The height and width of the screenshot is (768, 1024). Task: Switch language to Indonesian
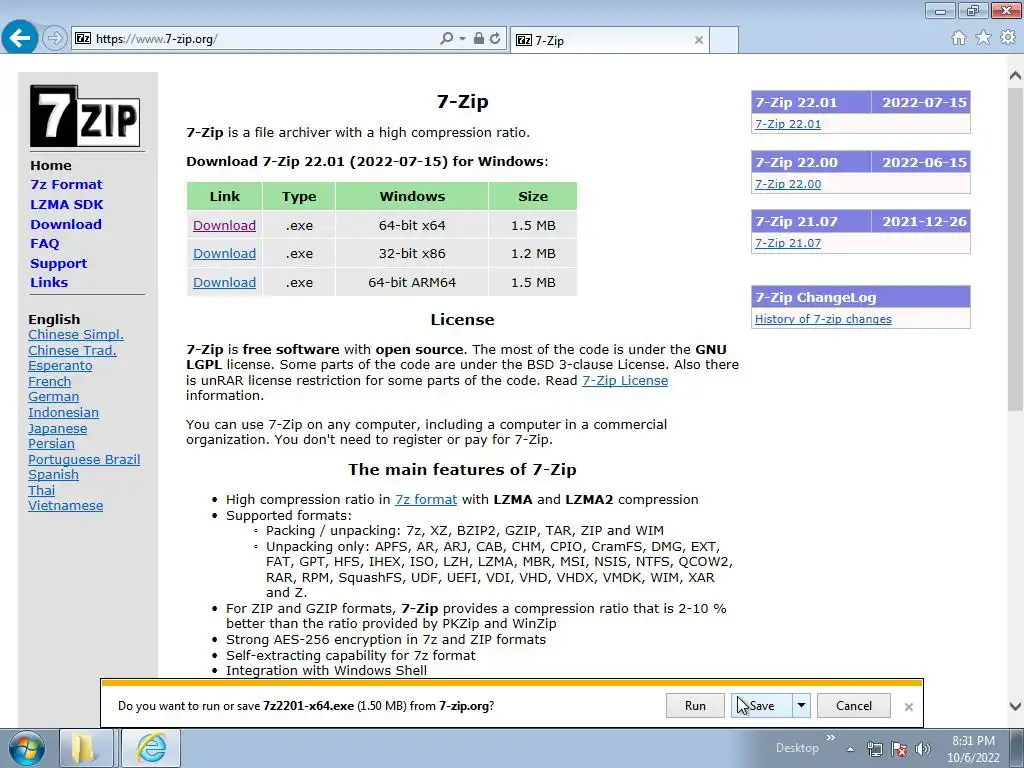tap(63, 413)
